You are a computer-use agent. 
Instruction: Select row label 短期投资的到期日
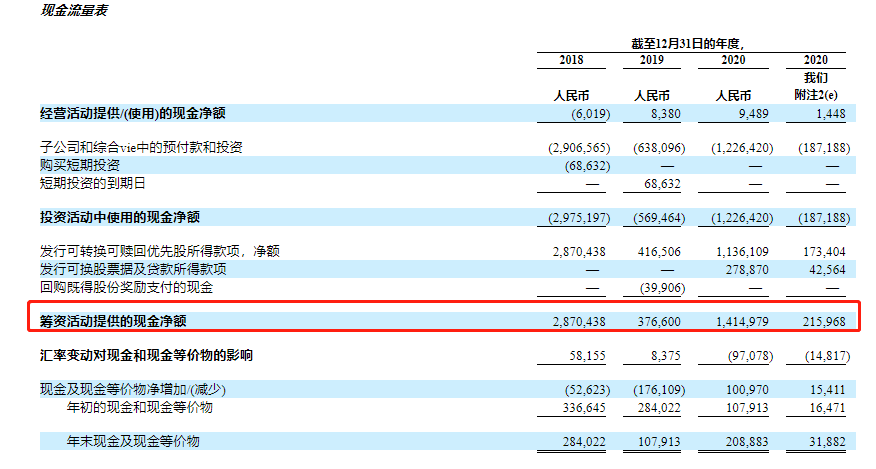click(93, 183)
